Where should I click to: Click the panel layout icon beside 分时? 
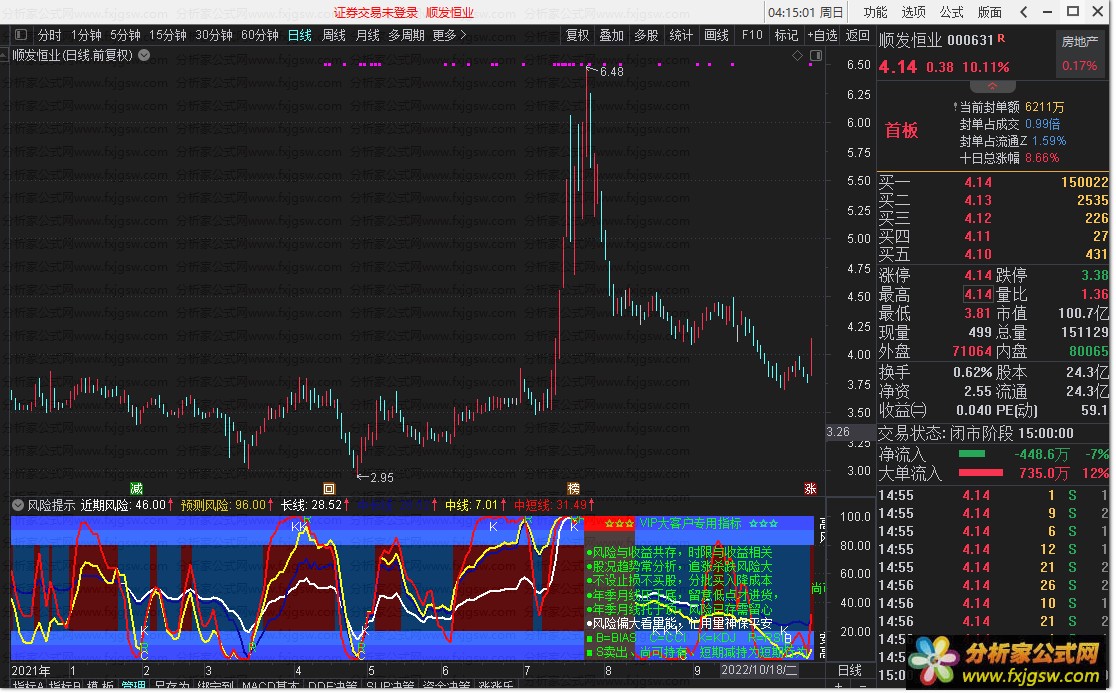21,35
